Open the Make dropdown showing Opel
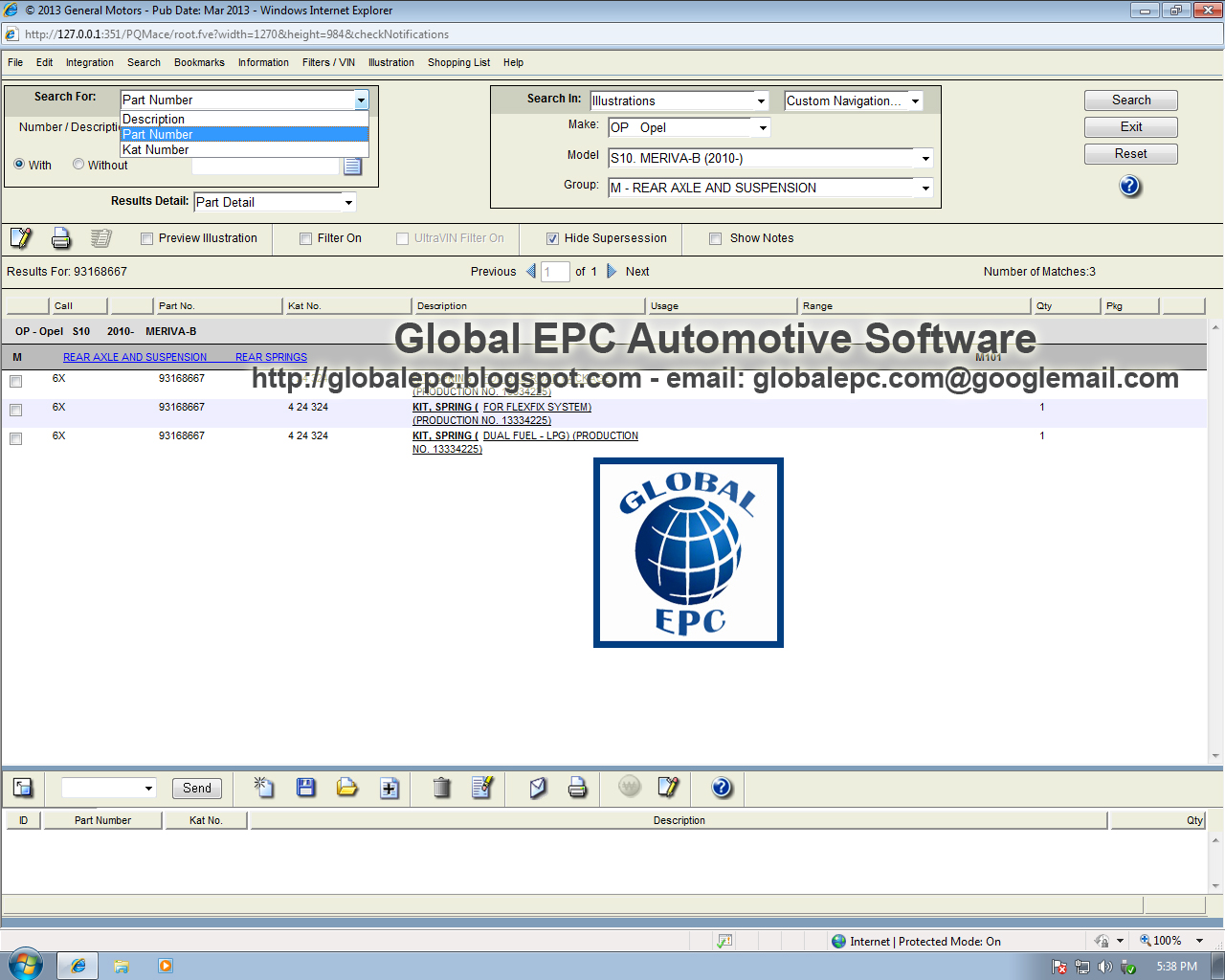The image size is (1225, 980). click(763, 127)
